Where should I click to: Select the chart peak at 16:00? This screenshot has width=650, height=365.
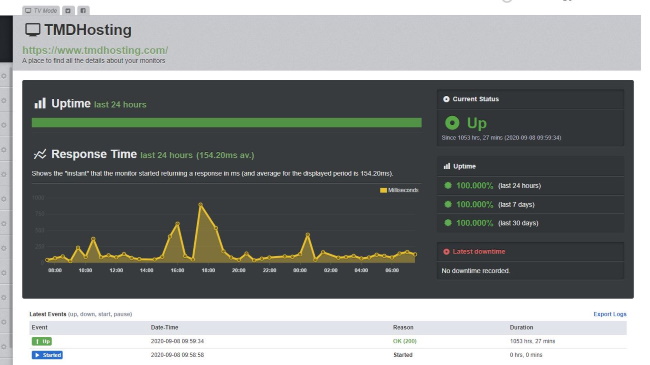177,224
